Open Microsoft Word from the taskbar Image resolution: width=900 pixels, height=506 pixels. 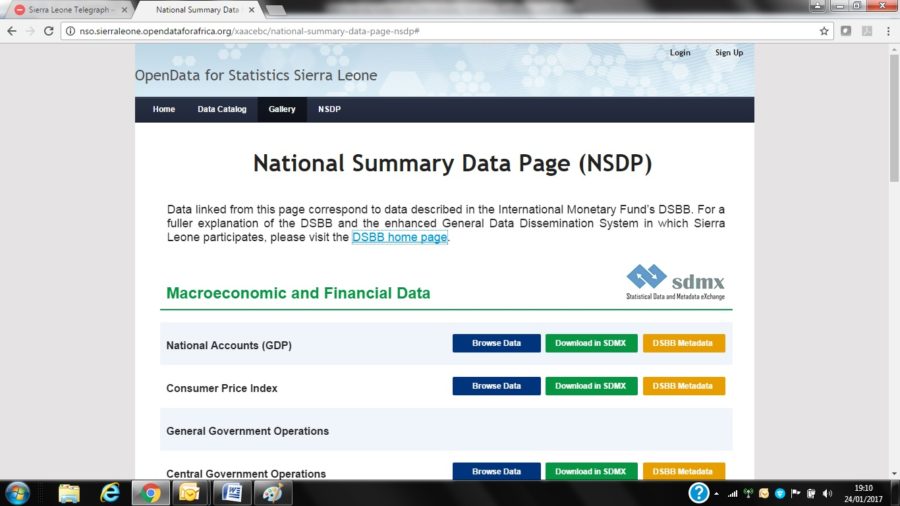230,492
